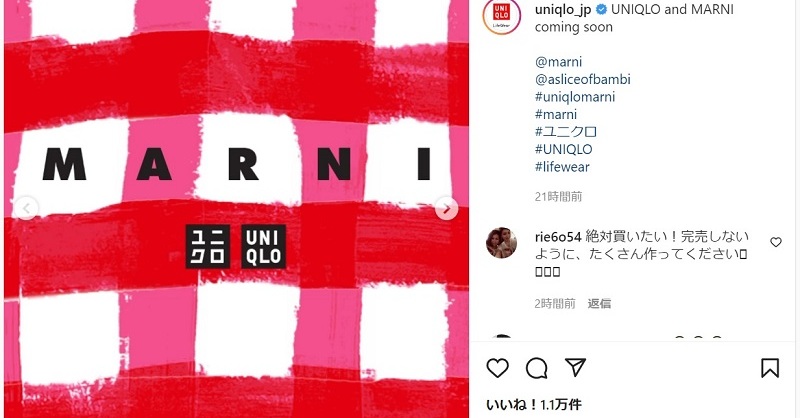
Task: Like rie6o54's comment with small heart
Action: coord(776,242)
